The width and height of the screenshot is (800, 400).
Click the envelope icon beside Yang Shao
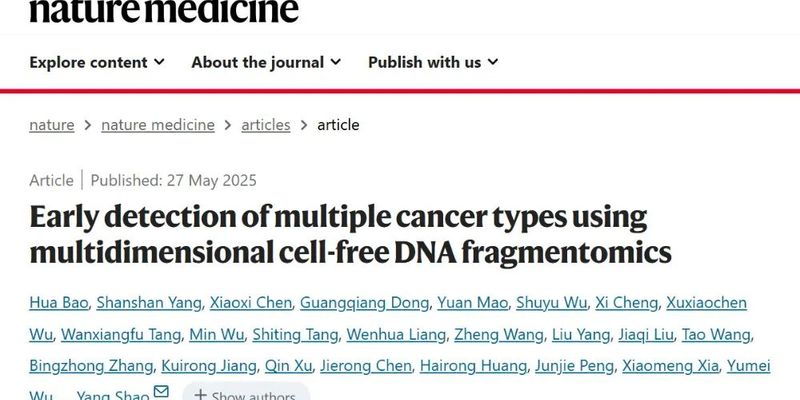click(x=161, y=391)
